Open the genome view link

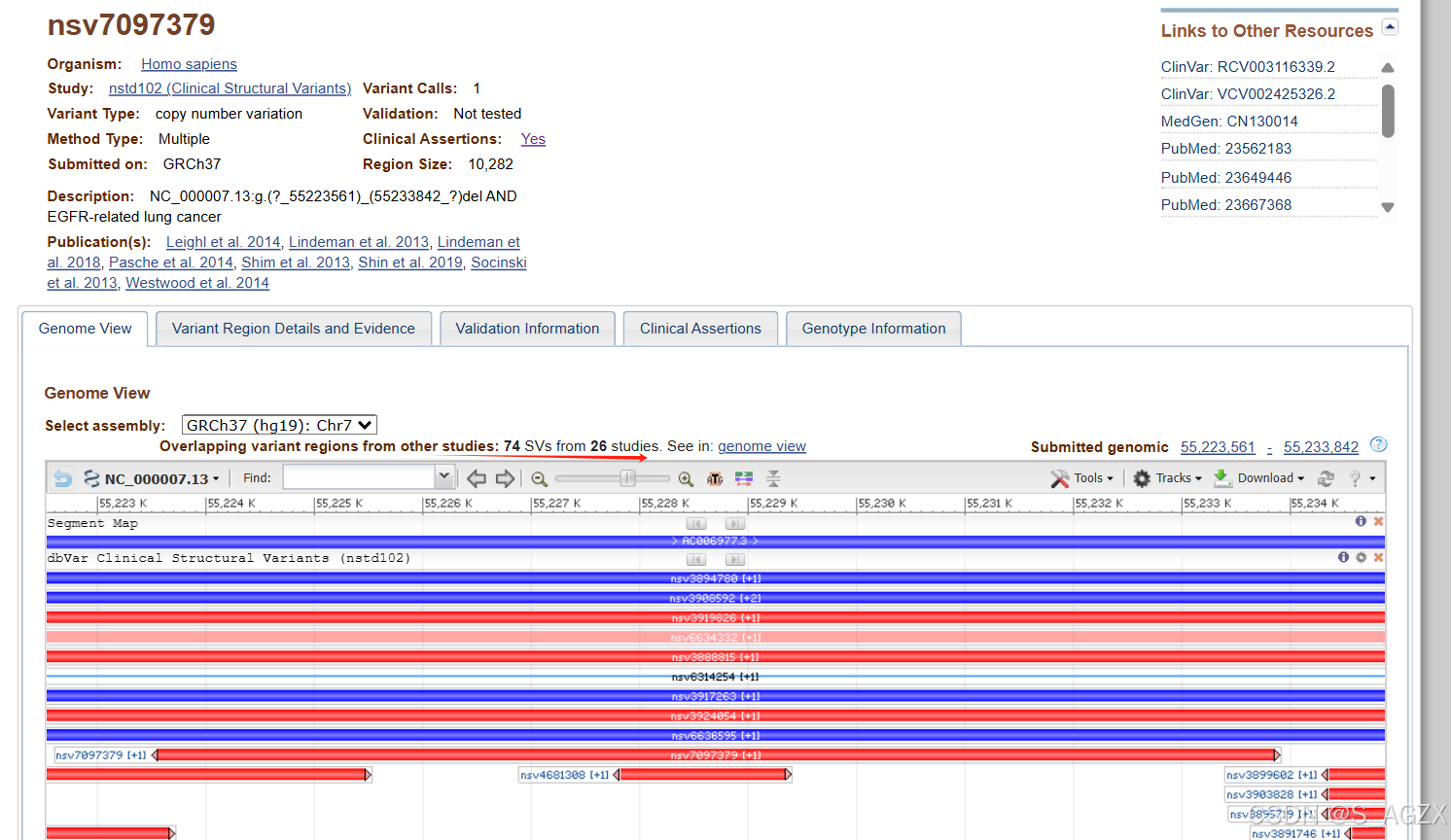761,446
